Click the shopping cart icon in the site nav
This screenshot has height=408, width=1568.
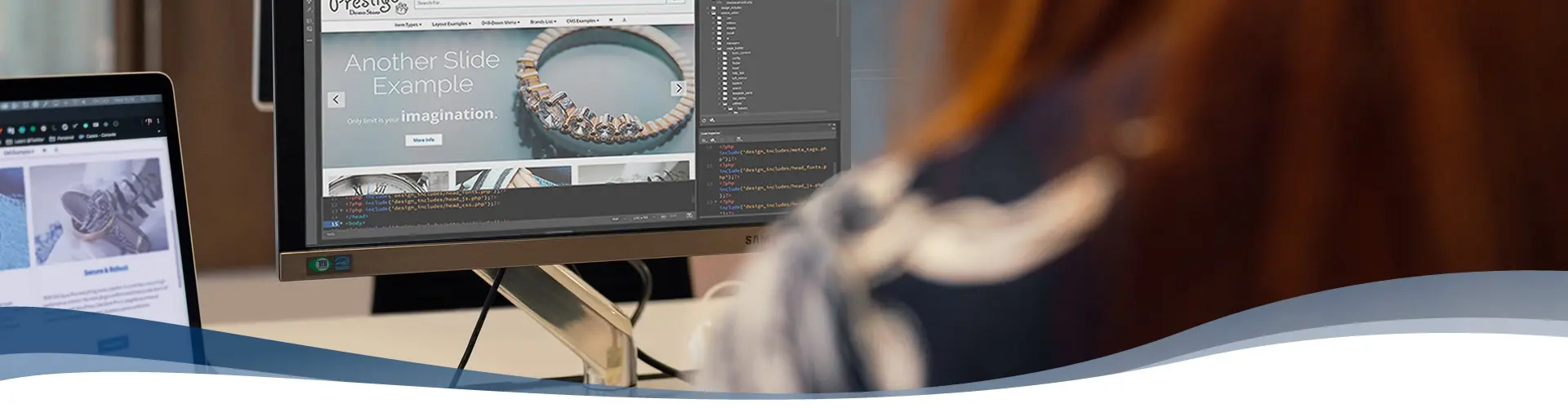pyautogui.click(x=611, y=20)
